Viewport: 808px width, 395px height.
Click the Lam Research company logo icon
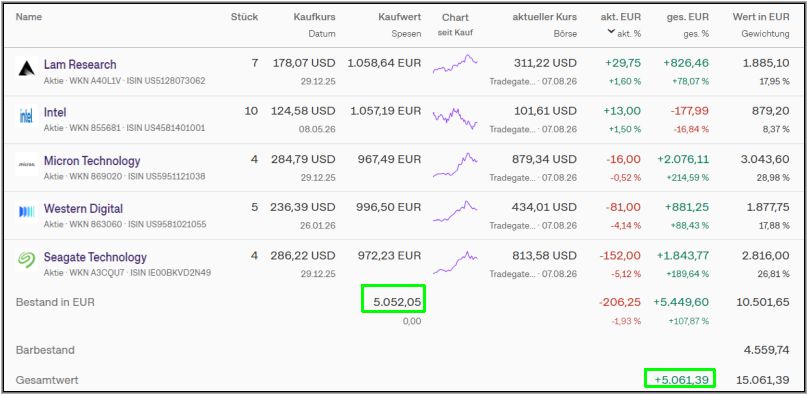click(26, 68)
